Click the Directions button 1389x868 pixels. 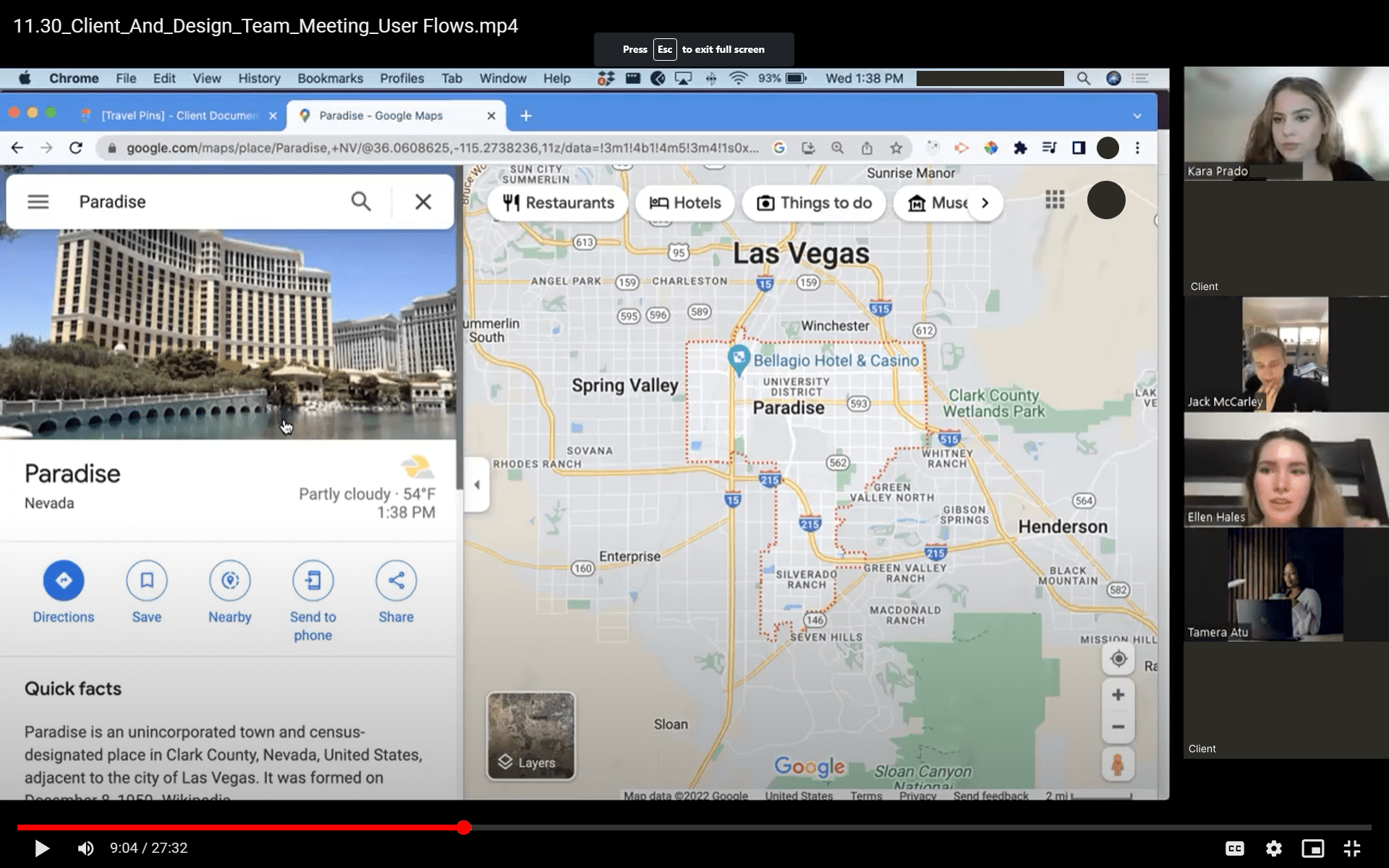(x=64, y=592)
